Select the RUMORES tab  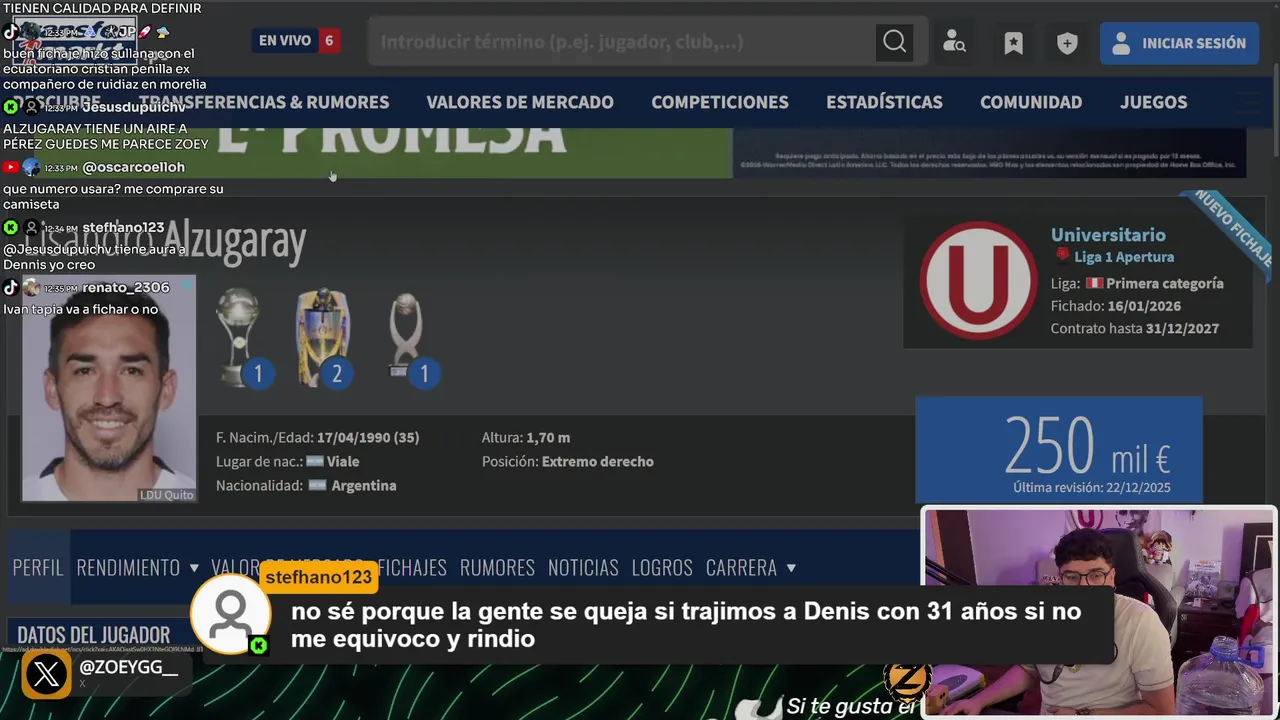[x=497, y=567]
